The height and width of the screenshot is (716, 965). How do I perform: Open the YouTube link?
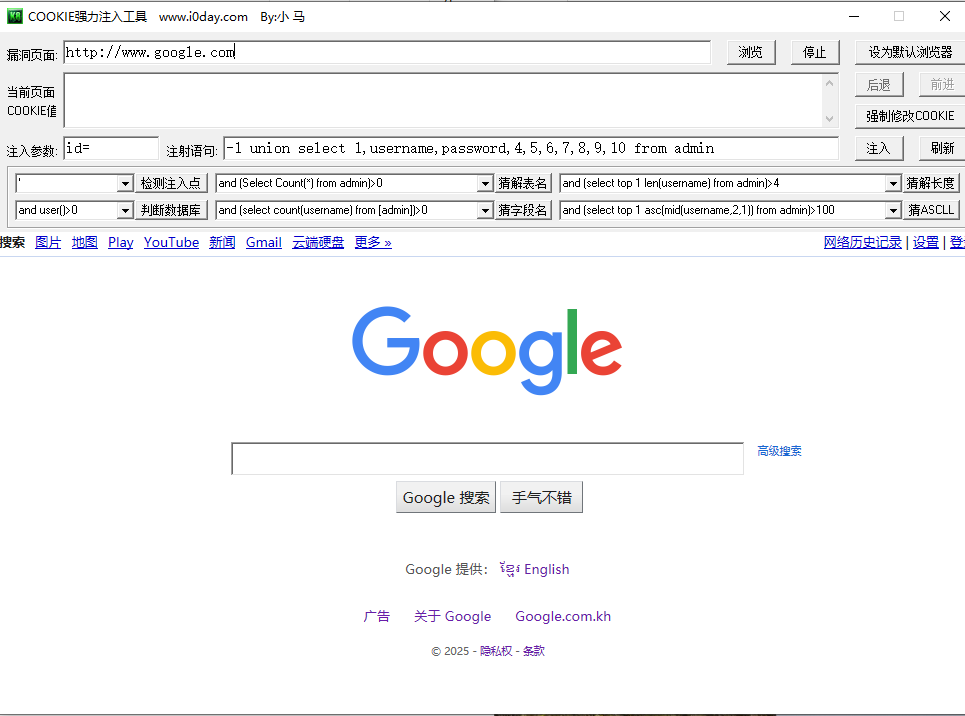(x=171, y=243)
